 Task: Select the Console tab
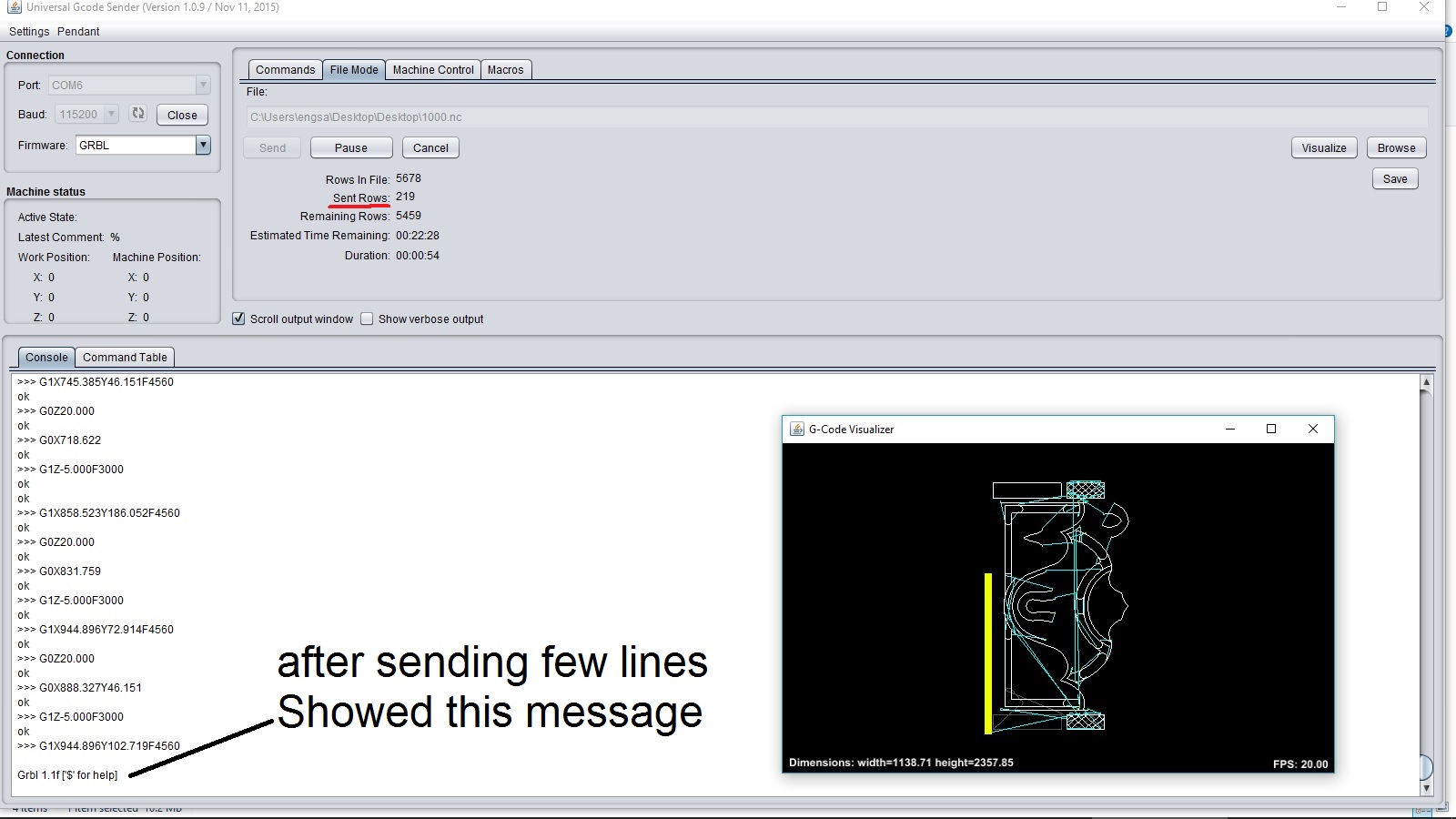click(x=46, y=358)
